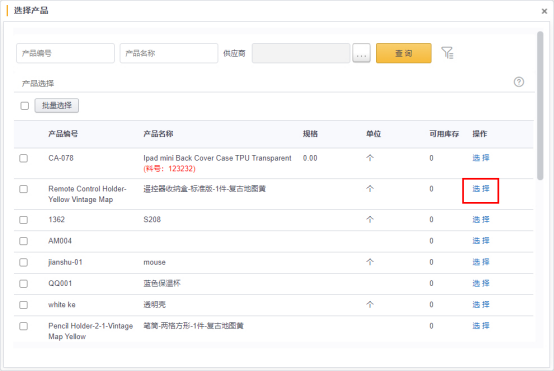
Task: Click the 可用库存 column header
Action: click(444, 134)
